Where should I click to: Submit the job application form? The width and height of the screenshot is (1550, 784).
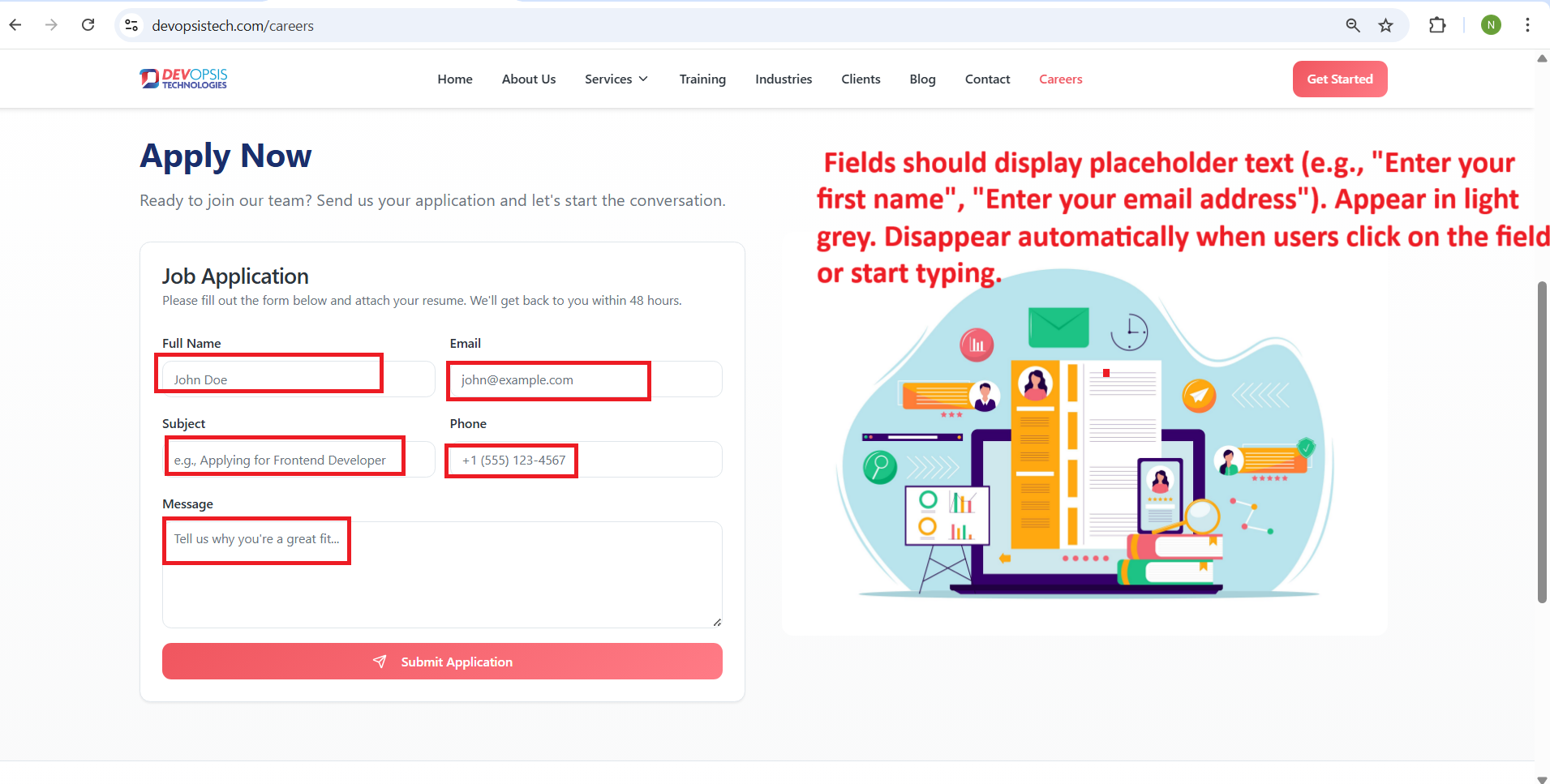pyautogui.click(x=442, y=662)
